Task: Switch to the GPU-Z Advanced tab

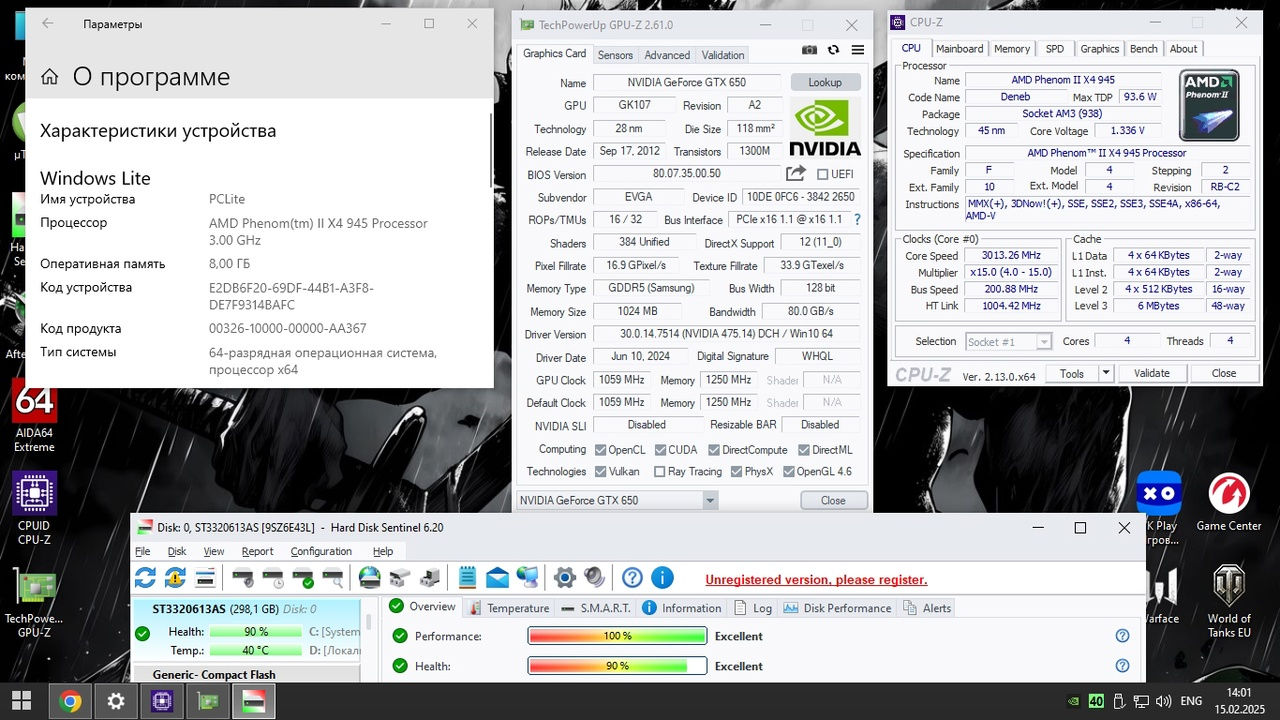Action: click(667, 55)
